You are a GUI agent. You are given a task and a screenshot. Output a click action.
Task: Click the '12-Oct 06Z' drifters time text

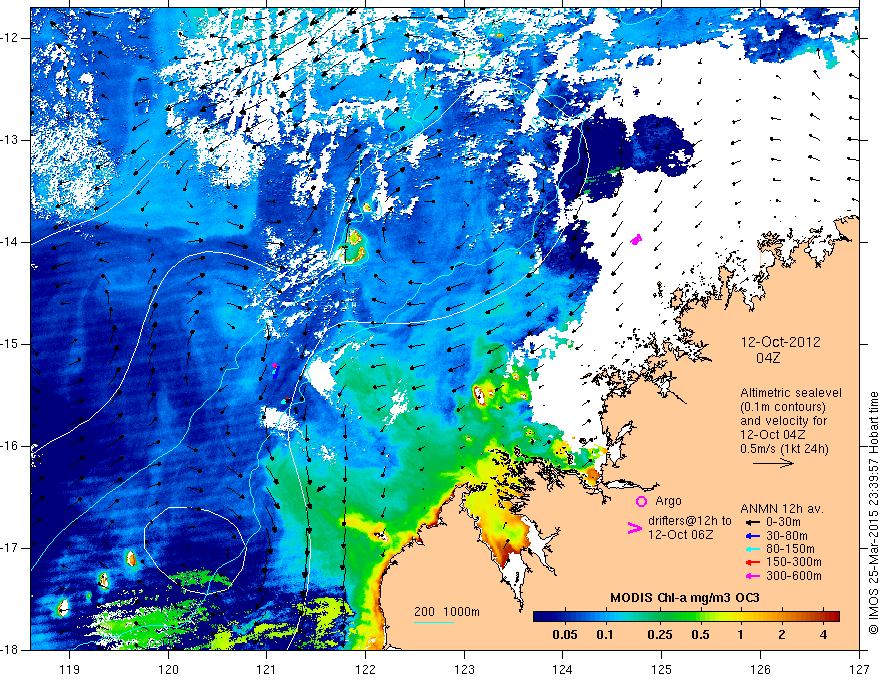681,535
